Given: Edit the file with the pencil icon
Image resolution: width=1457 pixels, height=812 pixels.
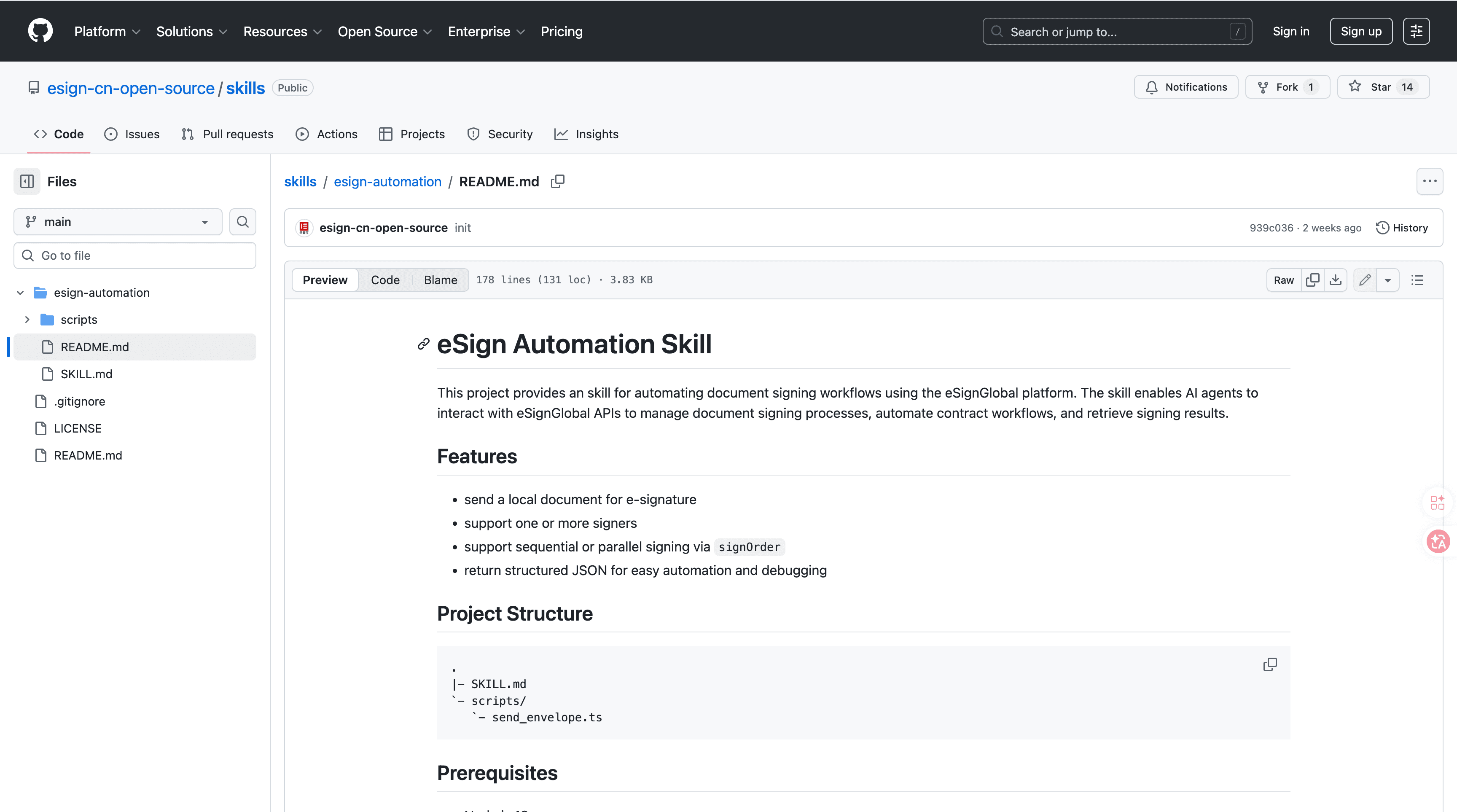Looking at the screenshot, I should click(1365, 280).
